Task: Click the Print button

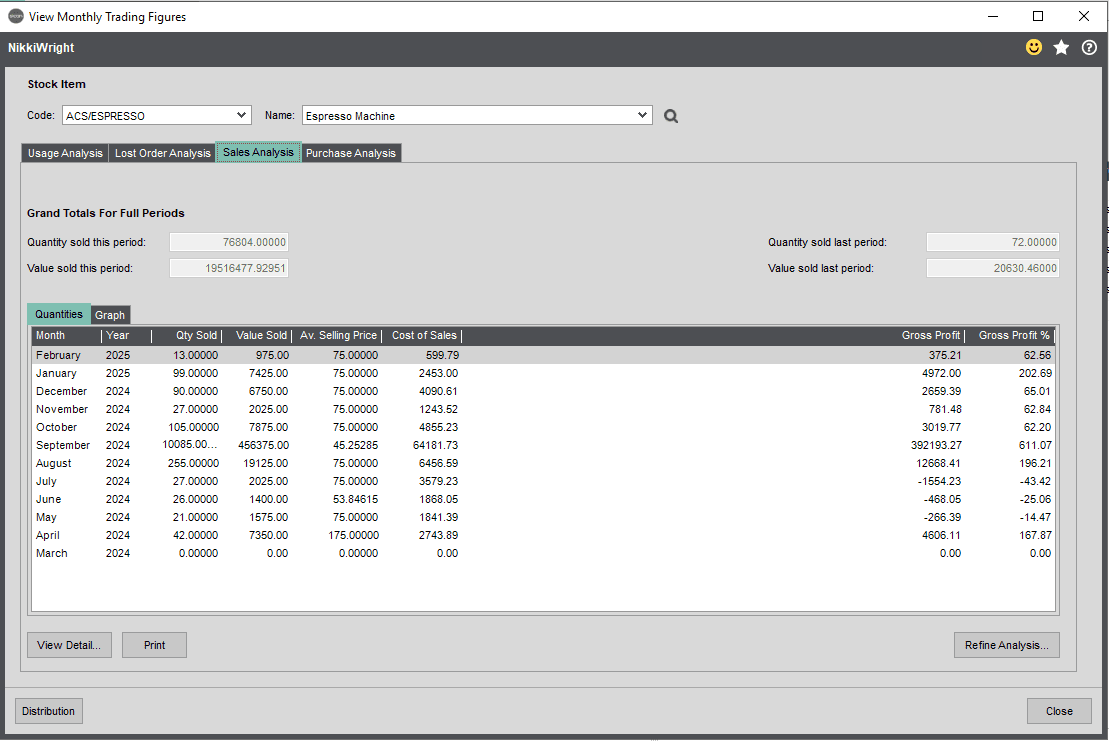Action: coord(154,645)
